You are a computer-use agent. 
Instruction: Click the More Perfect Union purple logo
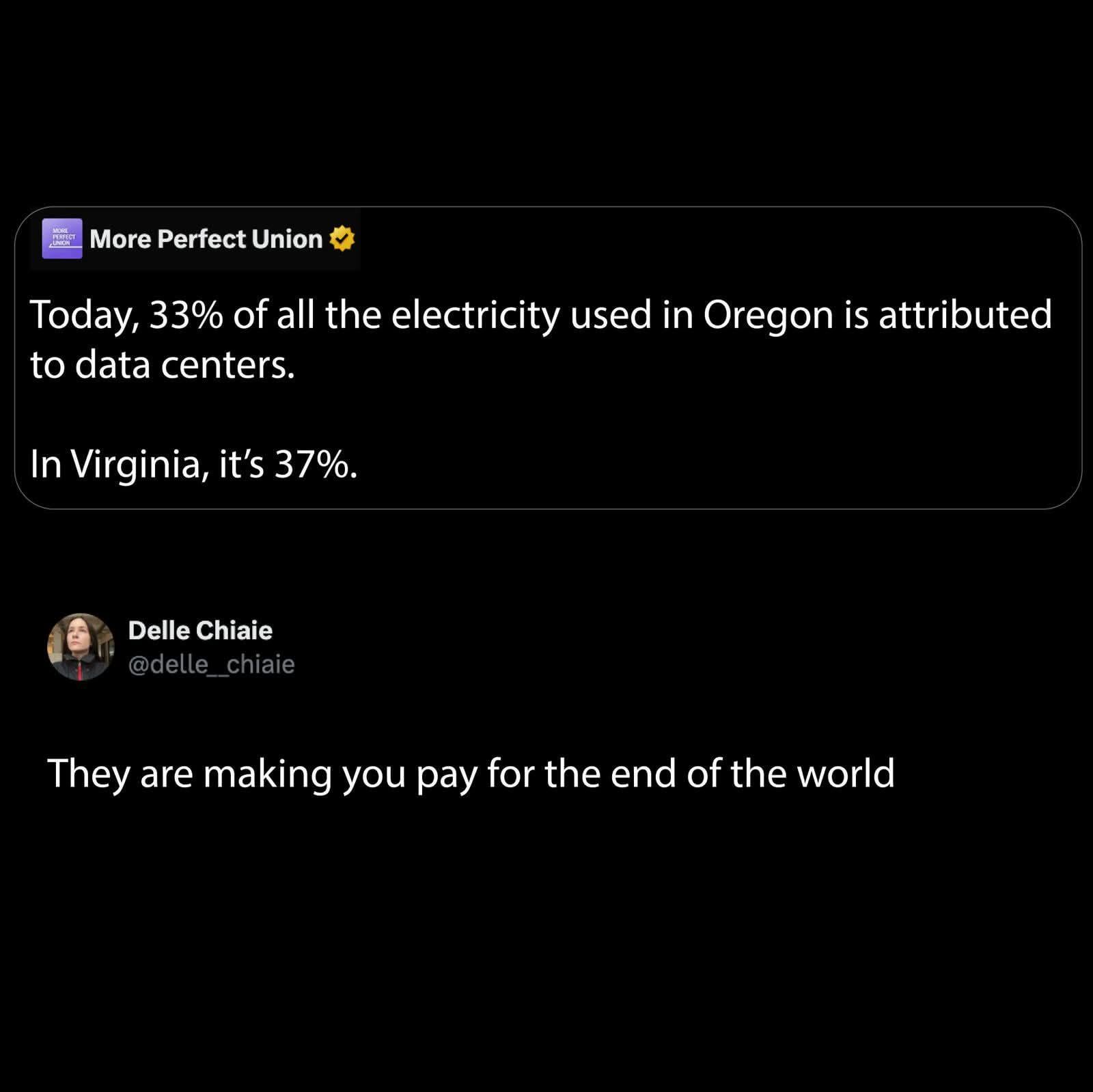[x=62, y=238]
